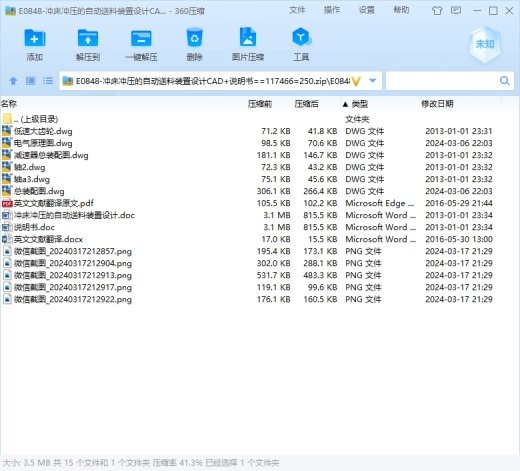Go up one level with the arrow icon
This screenshot has height=471, width=520.
[13, 81]
